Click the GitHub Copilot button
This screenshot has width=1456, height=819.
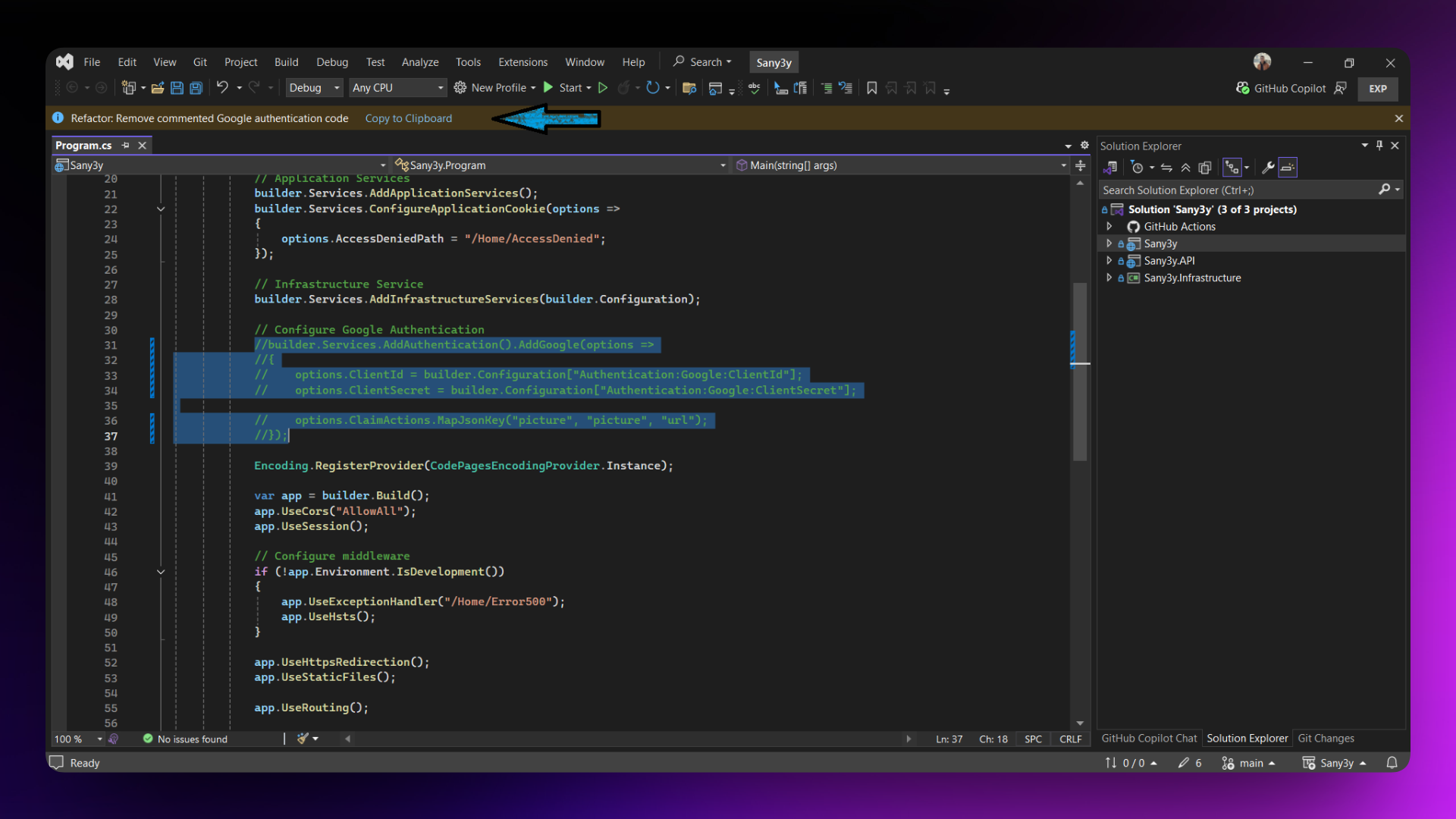pos(1281,88)
